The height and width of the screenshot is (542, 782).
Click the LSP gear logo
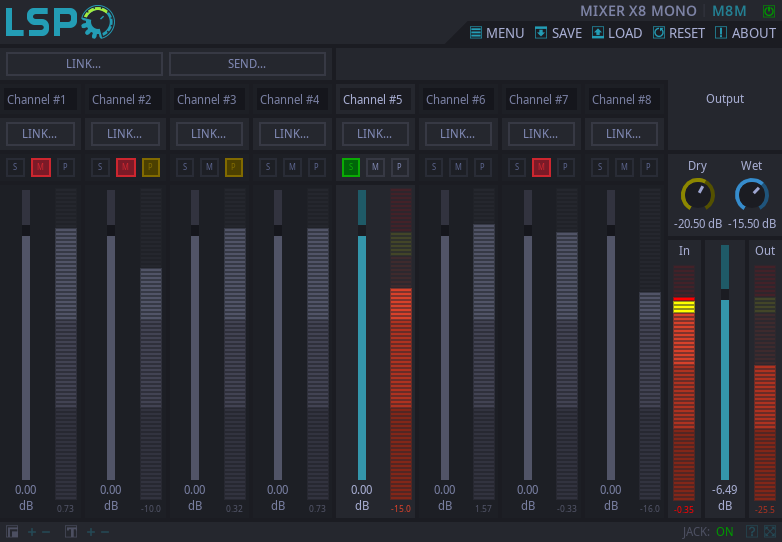point(60,22)
